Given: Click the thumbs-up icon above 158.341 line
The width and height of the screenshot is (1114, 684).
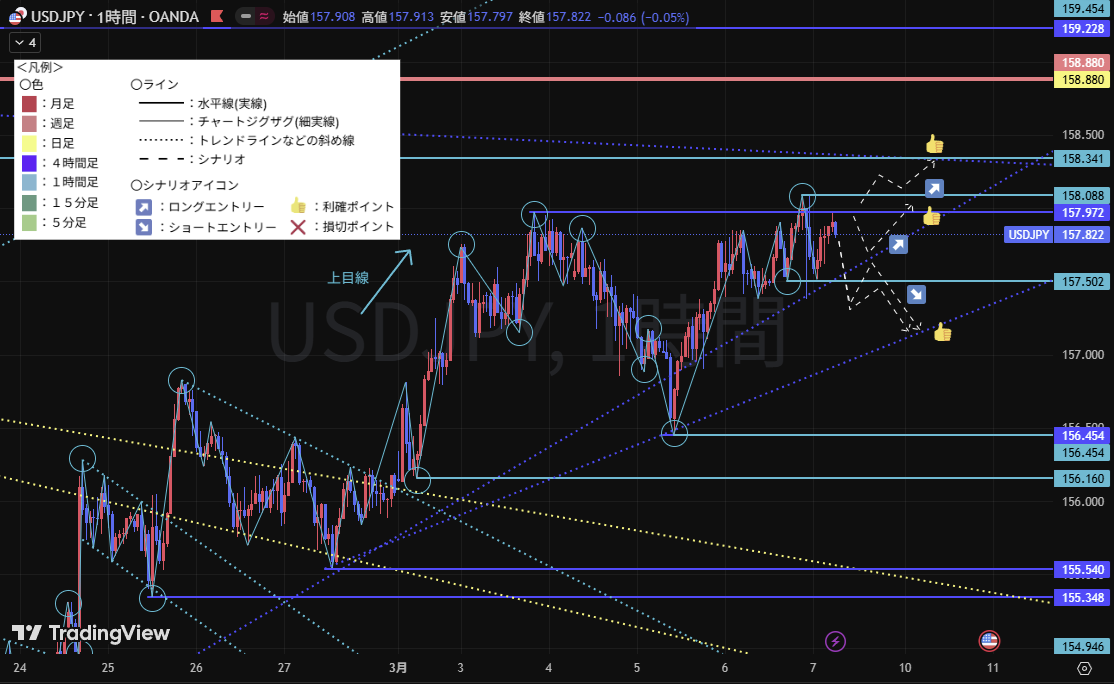Looking at the screenshot, I should point(934,144).
